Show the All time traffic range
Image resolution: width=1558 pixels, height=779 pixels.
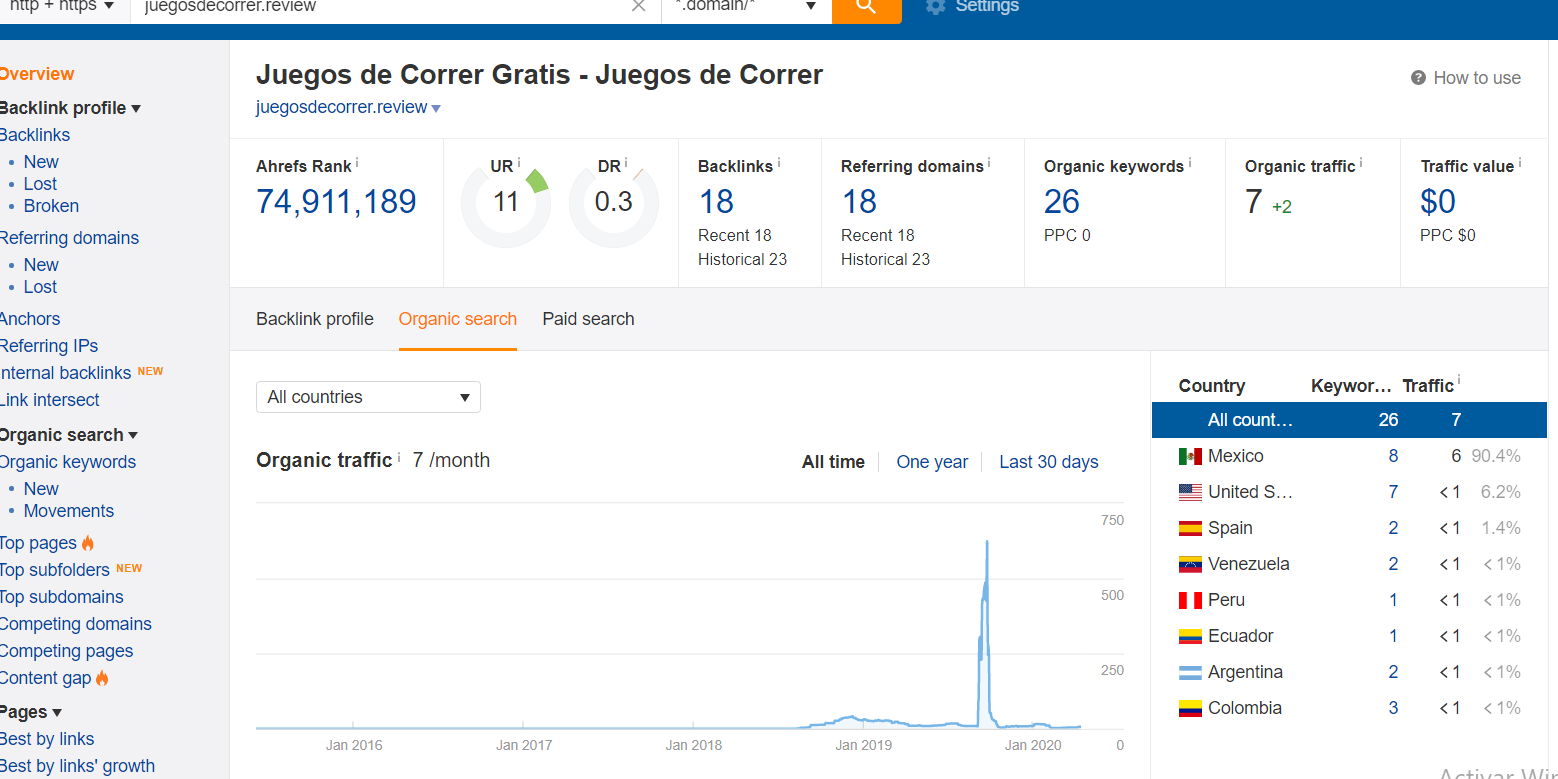pyautogui.click(x=833, y=462)
